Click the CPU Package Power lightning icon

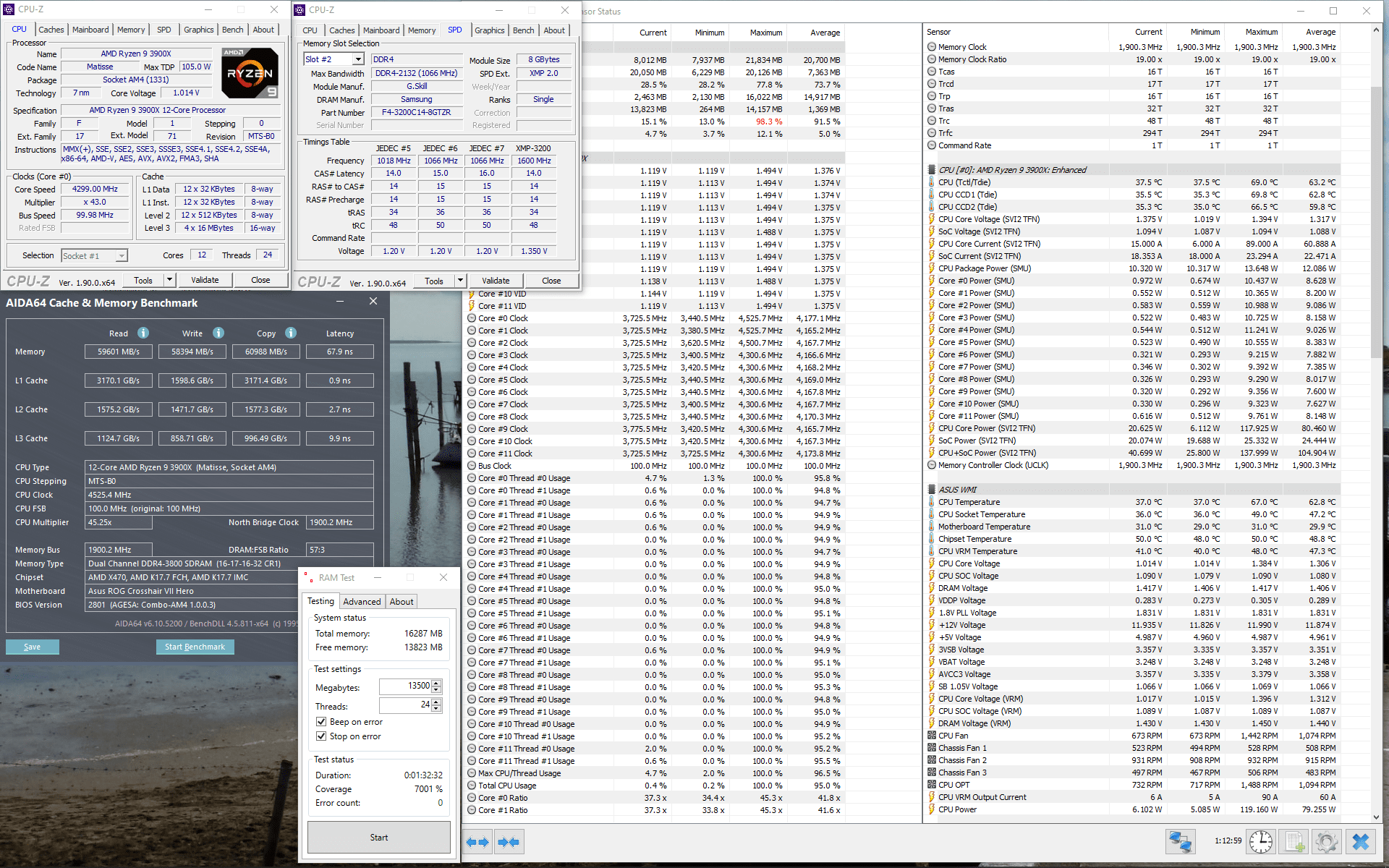point(932,268)
